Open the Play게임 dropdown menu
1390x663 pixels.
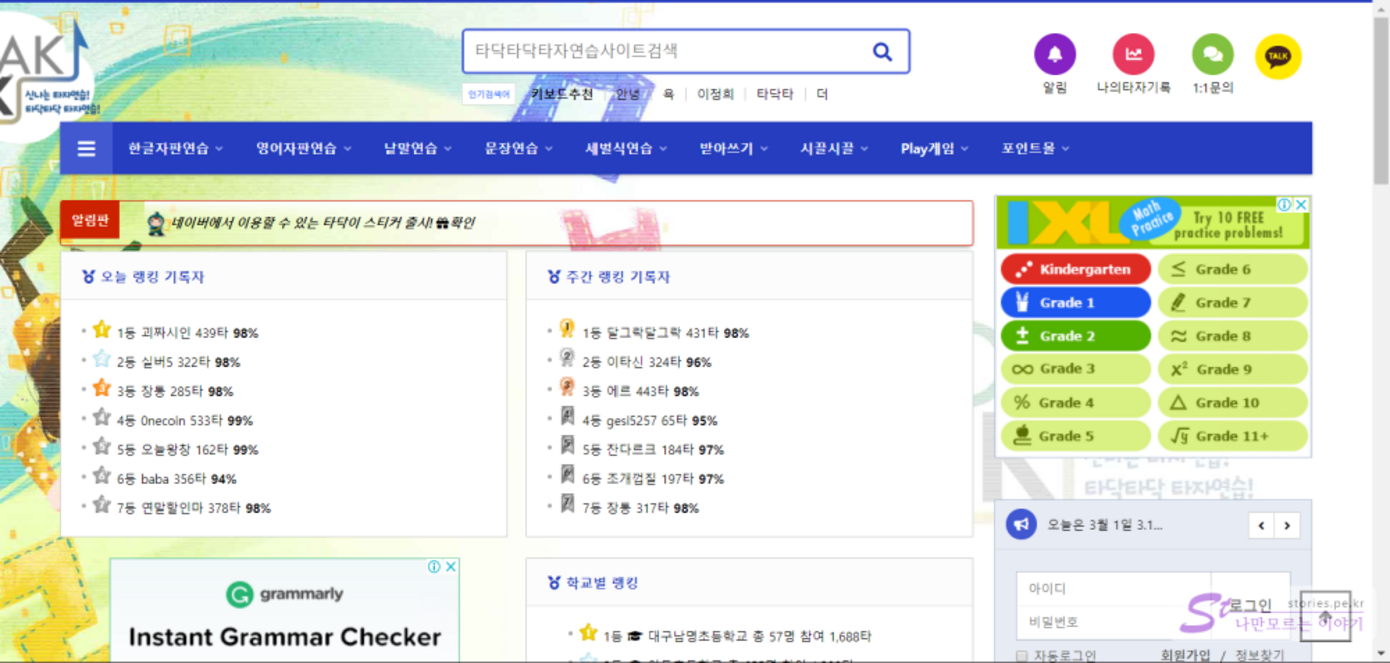934,149
